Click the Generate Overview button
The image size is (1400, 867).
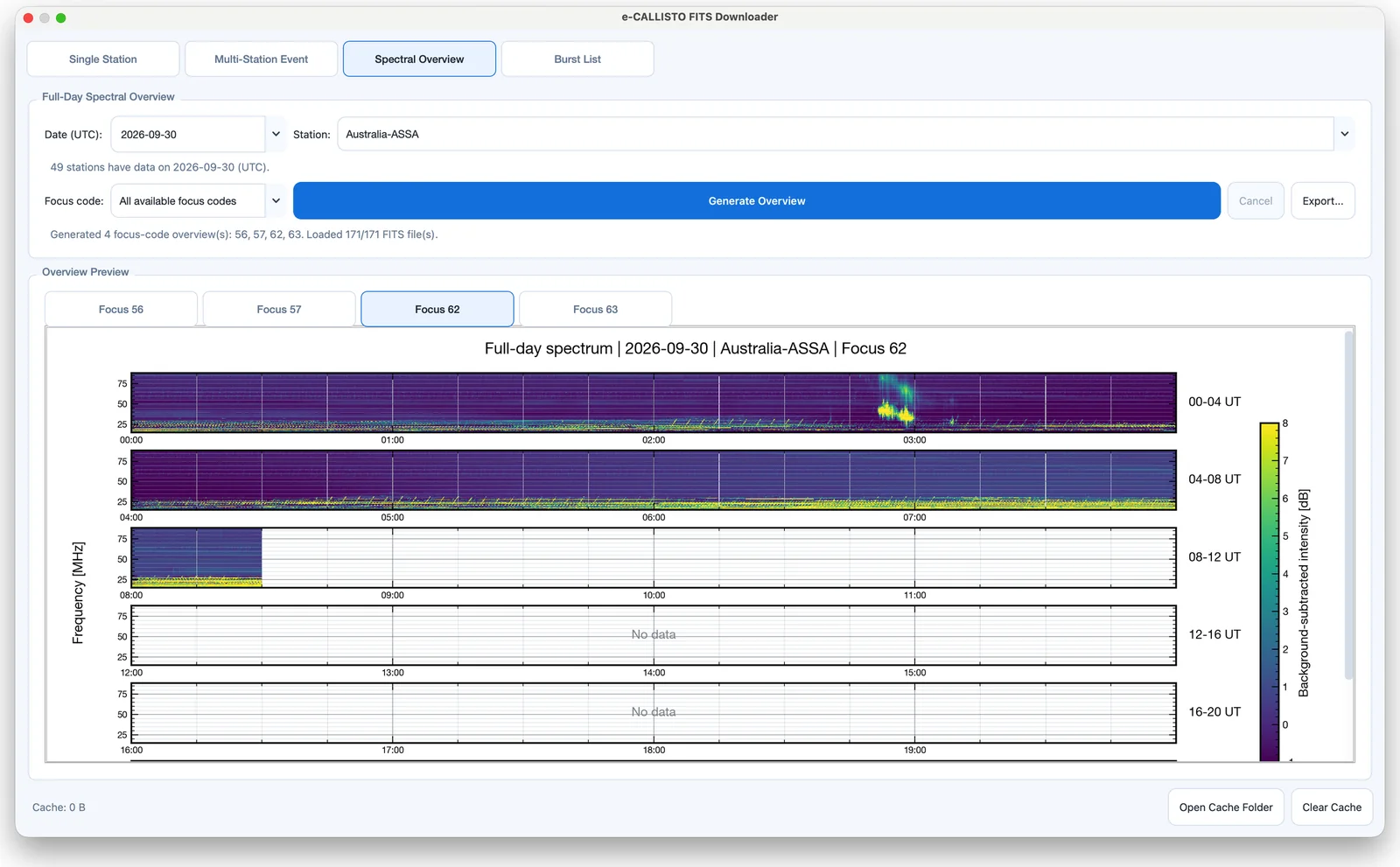pos(757,201)
